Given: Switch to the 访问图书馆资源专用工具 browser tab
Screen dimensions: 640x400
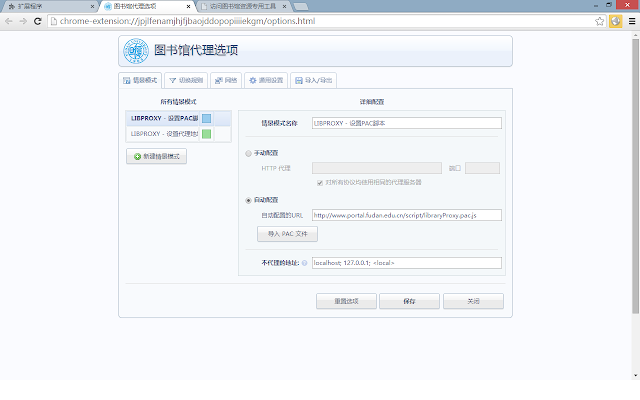Looking at the screenshot, I should coord(243,6).
